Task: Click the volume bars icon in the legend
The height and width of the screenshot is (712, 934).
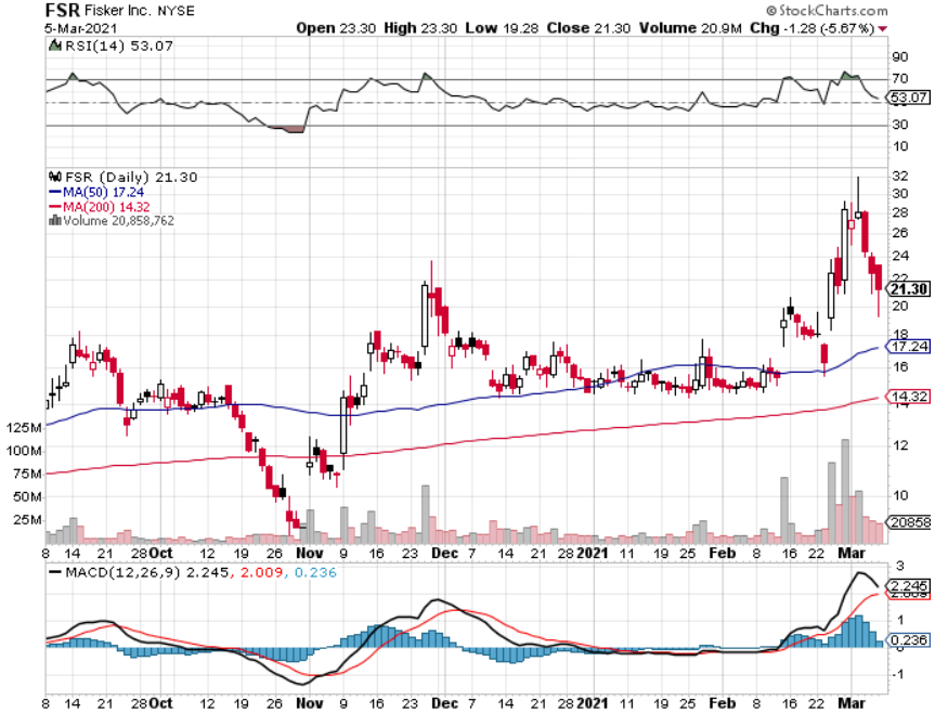Action: (53, 221)
